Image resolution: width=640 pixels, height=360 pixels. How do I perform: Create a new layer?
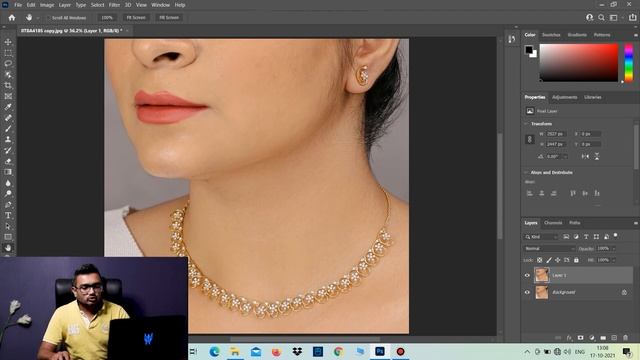pyautogui.click(x=614, y=338)
